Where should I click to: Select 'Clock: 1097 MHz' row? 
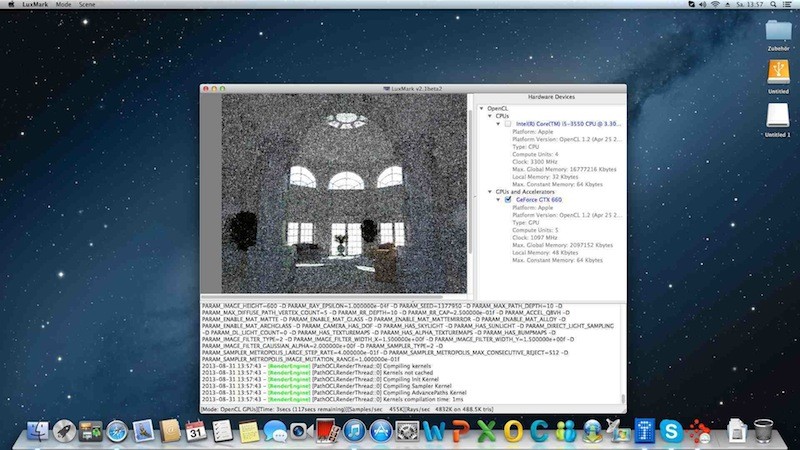[x=535, y=237]
